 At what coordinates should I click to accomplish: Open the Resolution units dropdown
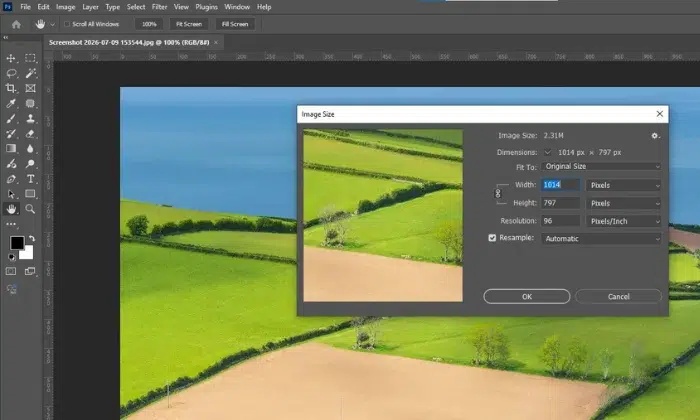pyautogui.click(x=624, y=221)
